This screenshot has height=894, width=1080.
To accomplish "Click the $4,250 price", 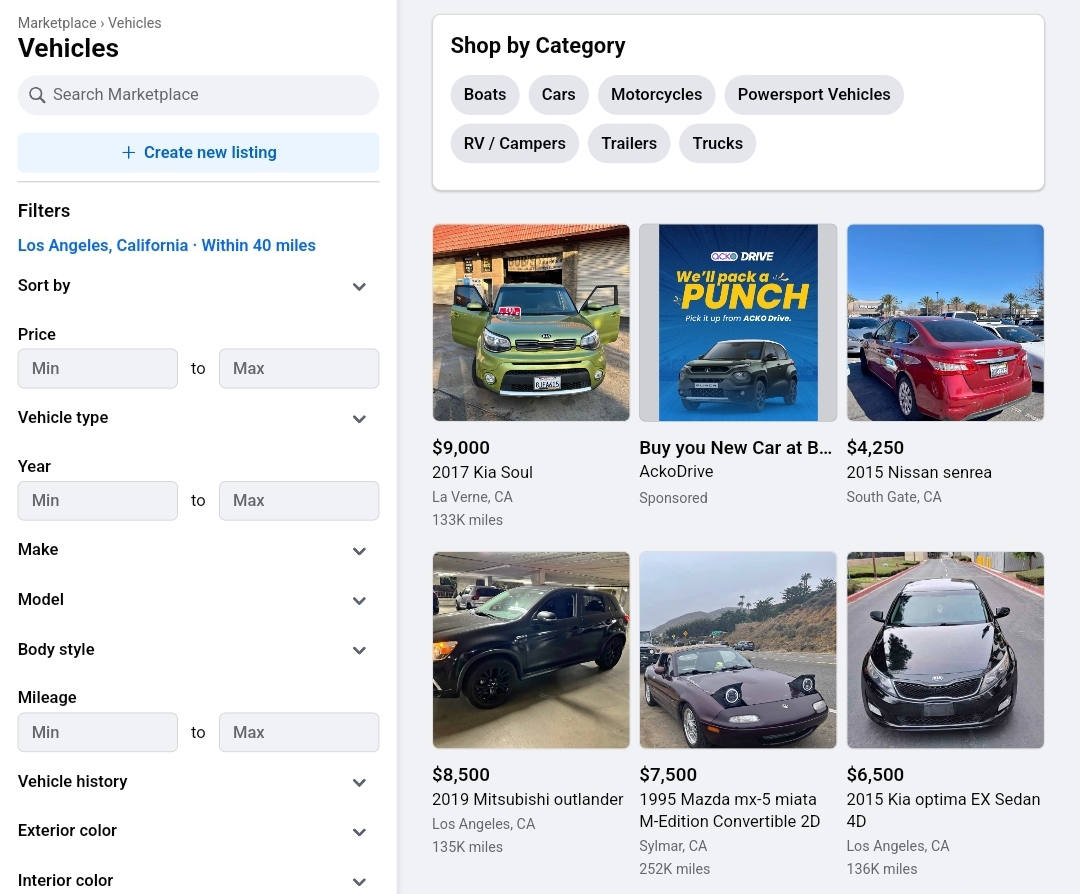I will (875, 448).
